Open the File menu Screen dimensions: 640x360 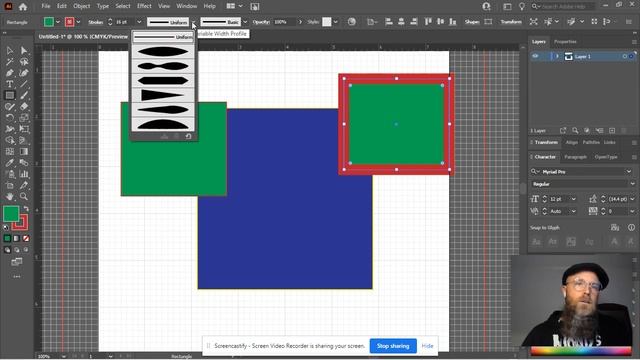click(46, 6)
